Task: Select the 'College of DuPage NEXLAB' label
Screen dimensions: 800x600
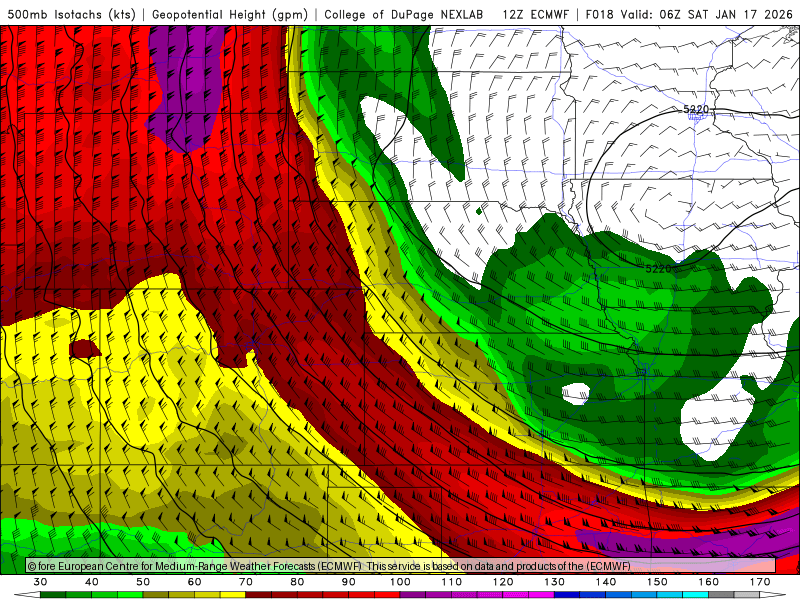Action: pos(404,14)
